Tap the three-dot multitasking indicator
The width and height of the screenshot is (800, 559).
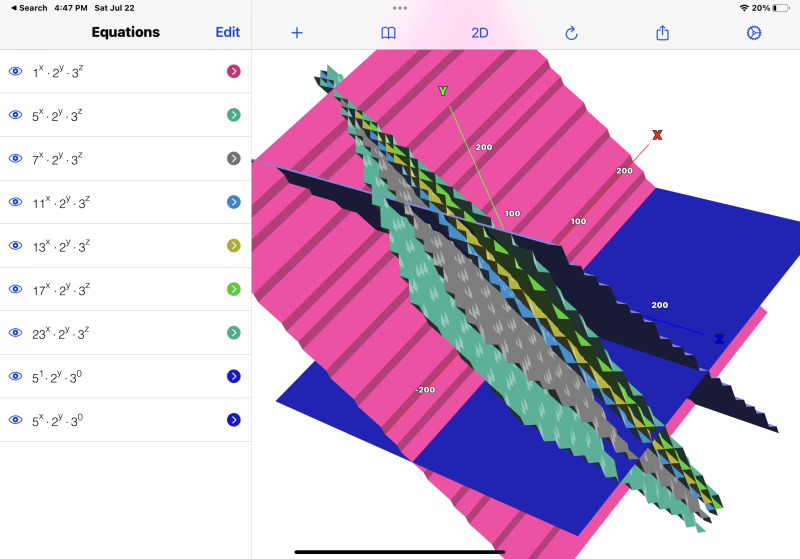click(400, 7)
